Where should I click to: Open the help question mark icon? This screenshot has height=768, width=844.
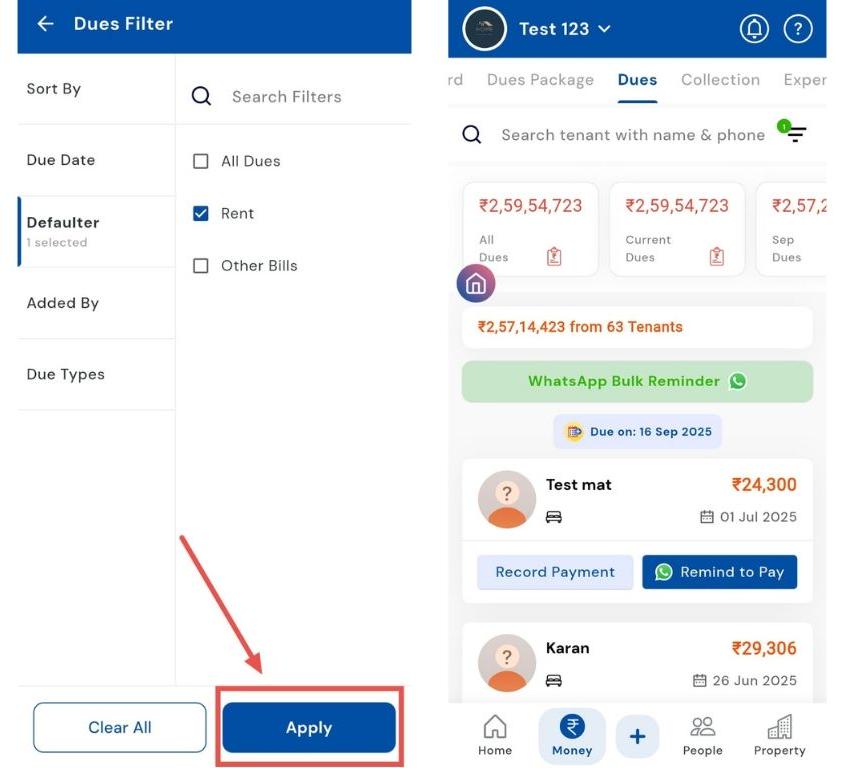pos(797,29)
